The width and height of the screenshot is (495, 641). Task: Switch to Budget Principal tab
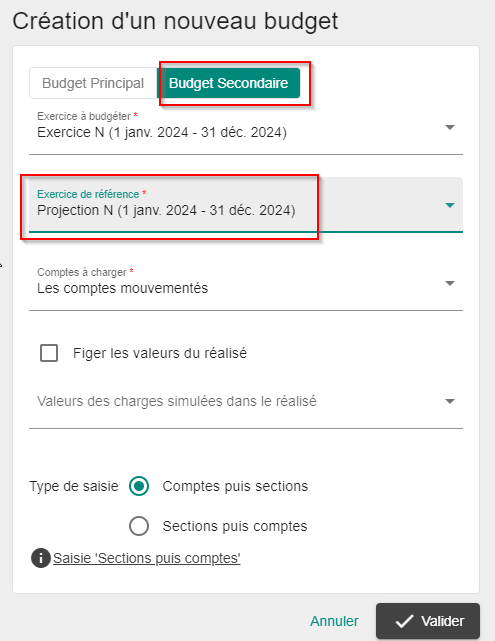coord(93,83)
